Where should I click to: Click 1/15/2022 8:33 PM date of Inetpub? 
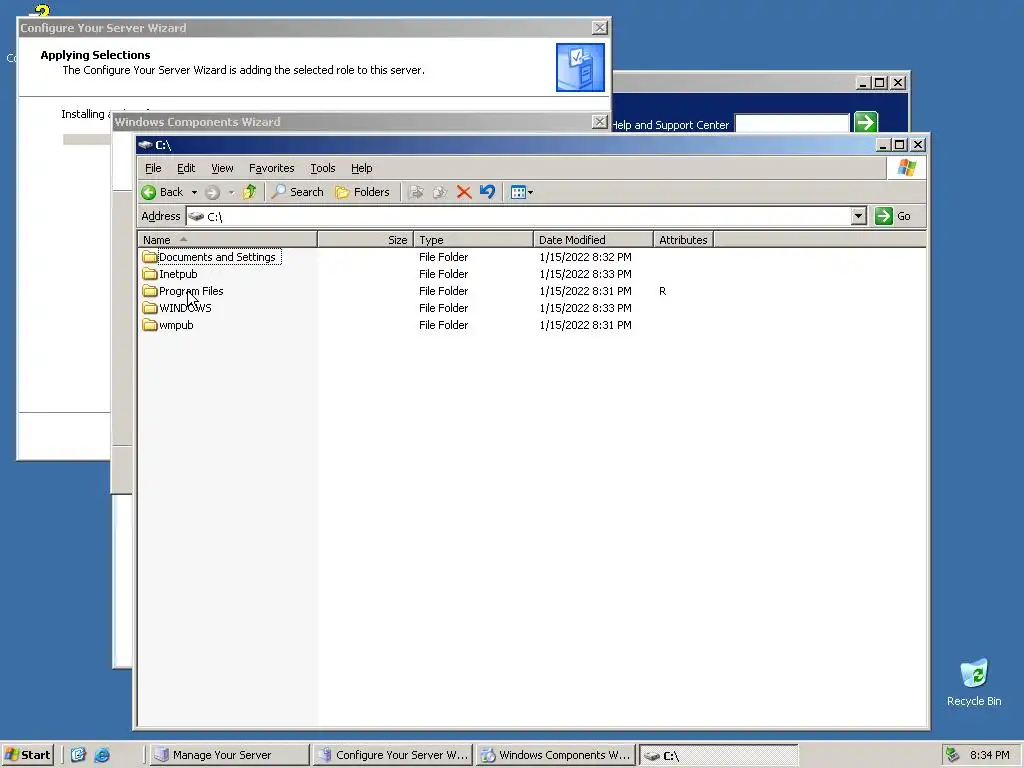click(x=585, y=274)
